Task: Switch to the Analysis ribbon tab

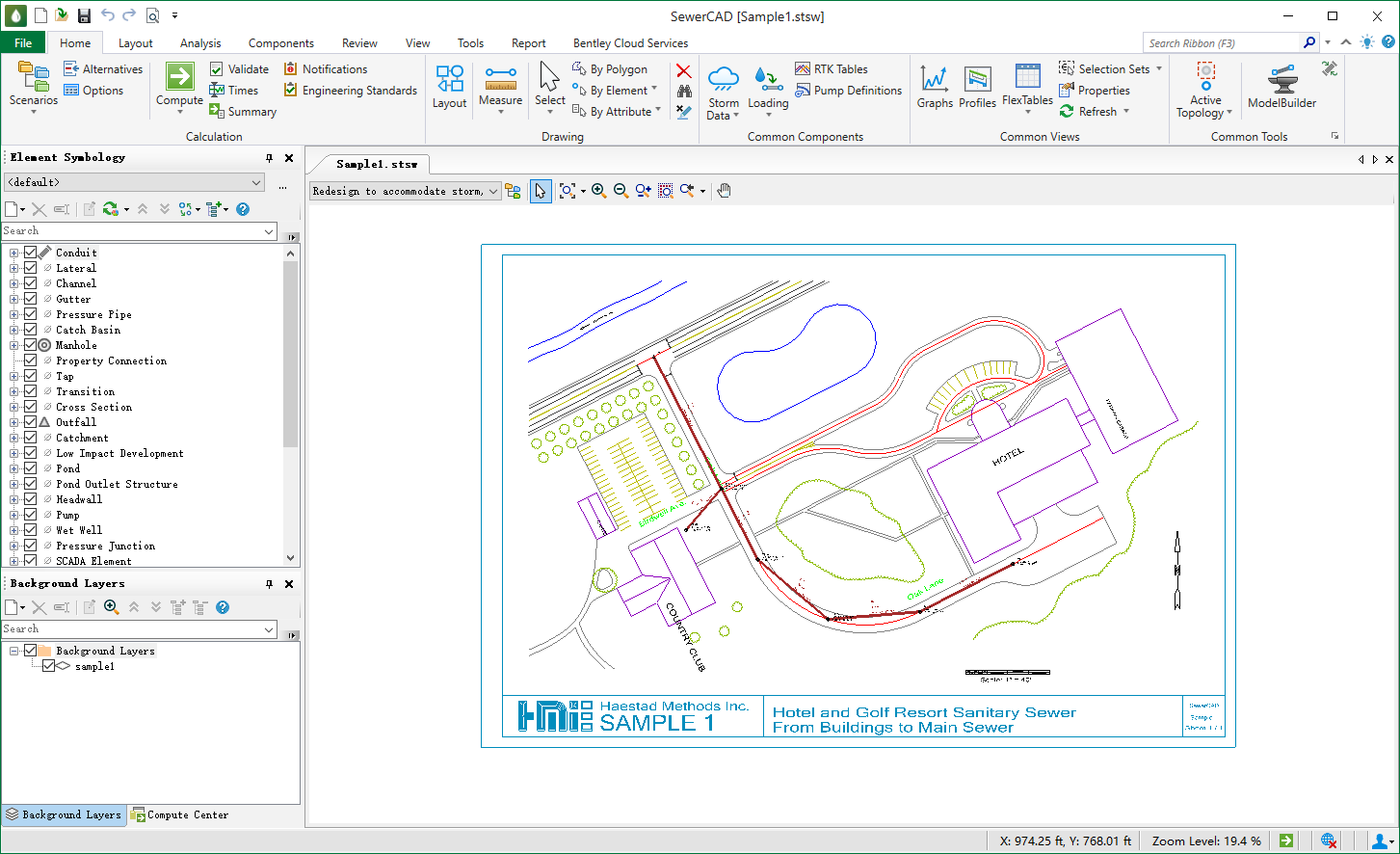Action: pyautogui.click(x=199, y=42)
